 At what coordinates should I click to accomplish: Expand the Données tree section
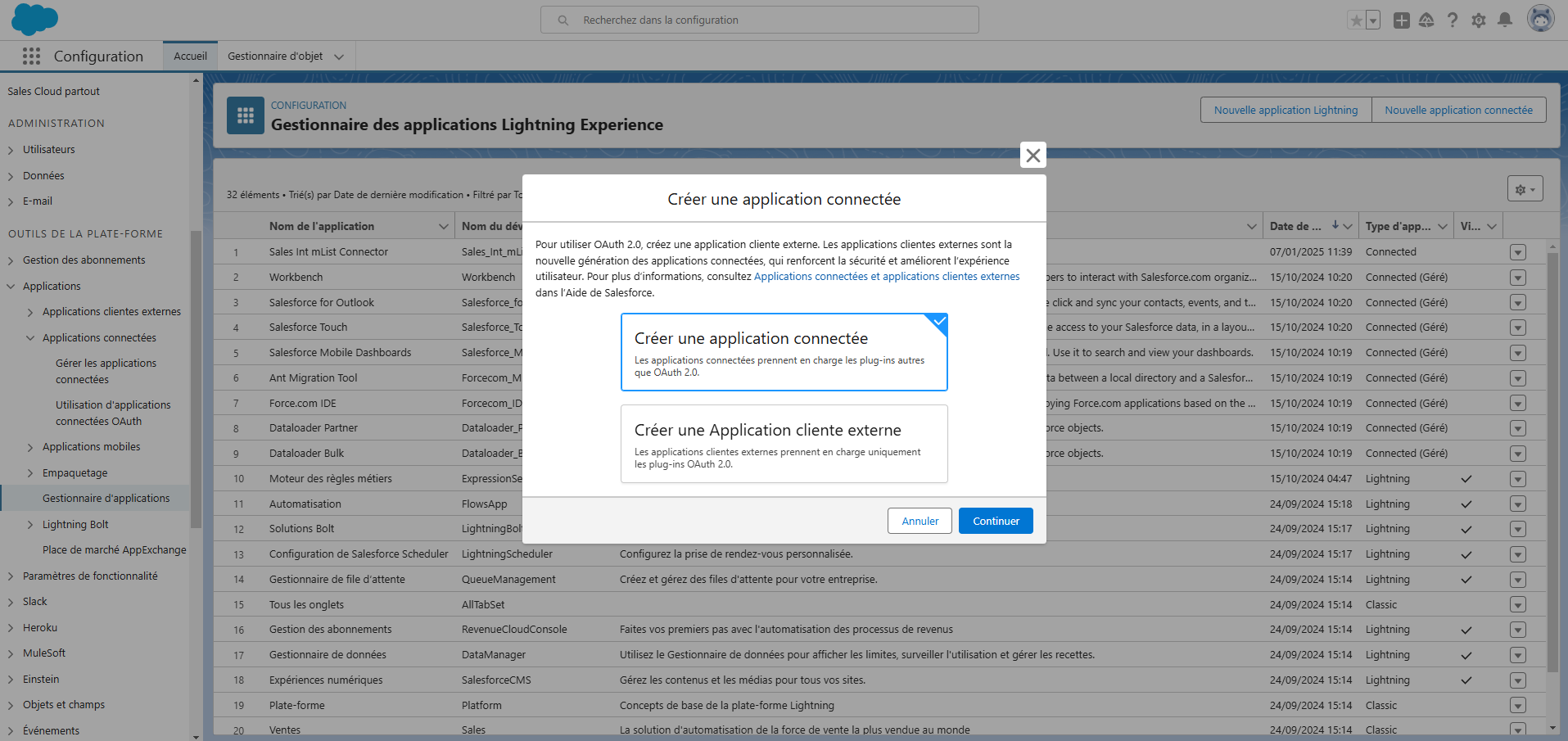coord(11,176)
